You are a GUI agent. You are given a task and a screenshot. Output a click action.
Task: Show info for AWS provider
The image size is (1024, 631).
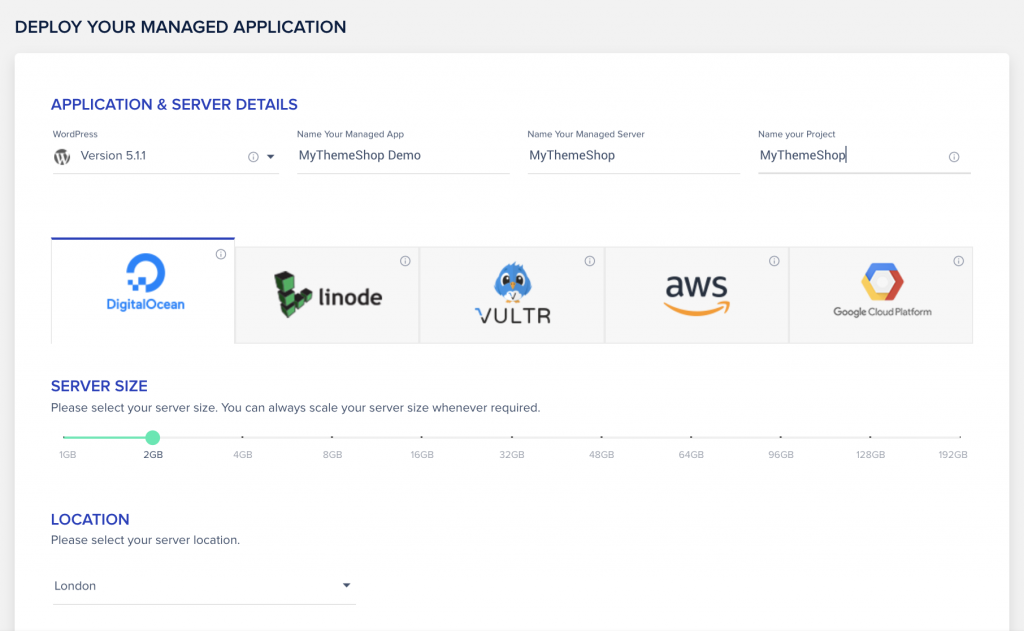coord(774,261)
